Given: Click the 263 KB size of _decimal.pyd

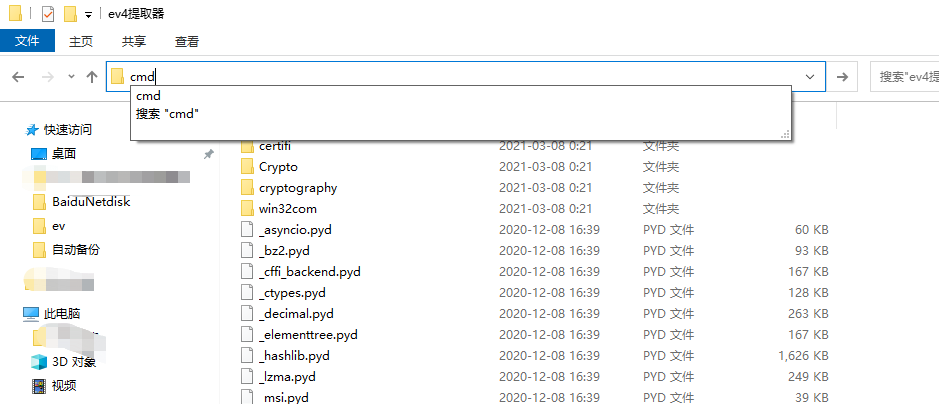Looking at the screenshot, I should pos(808,314).
